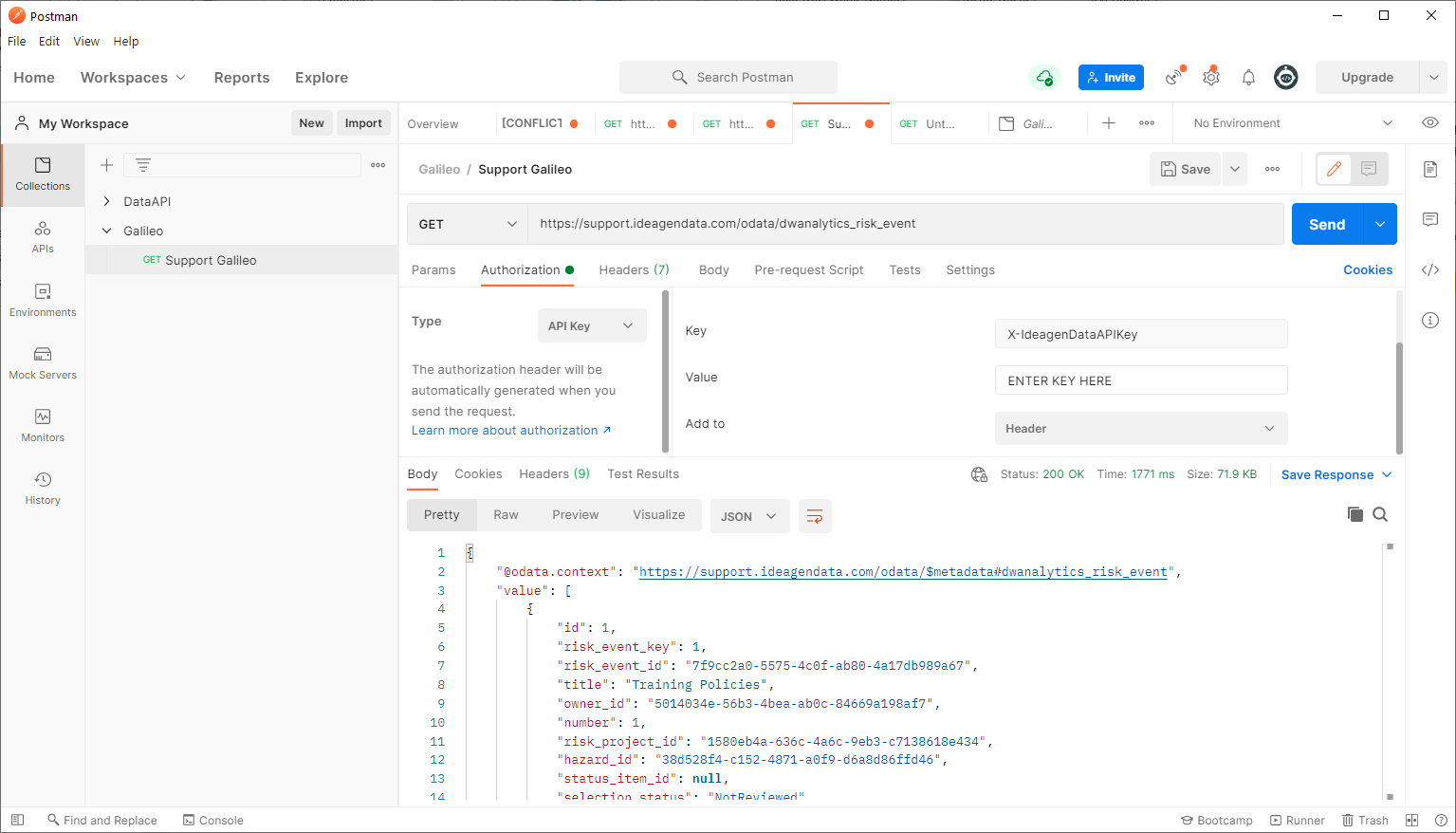The width and height of the screenshot is (1456, 833).
Task: Toggle word wrap in response body
Action: 815,516
